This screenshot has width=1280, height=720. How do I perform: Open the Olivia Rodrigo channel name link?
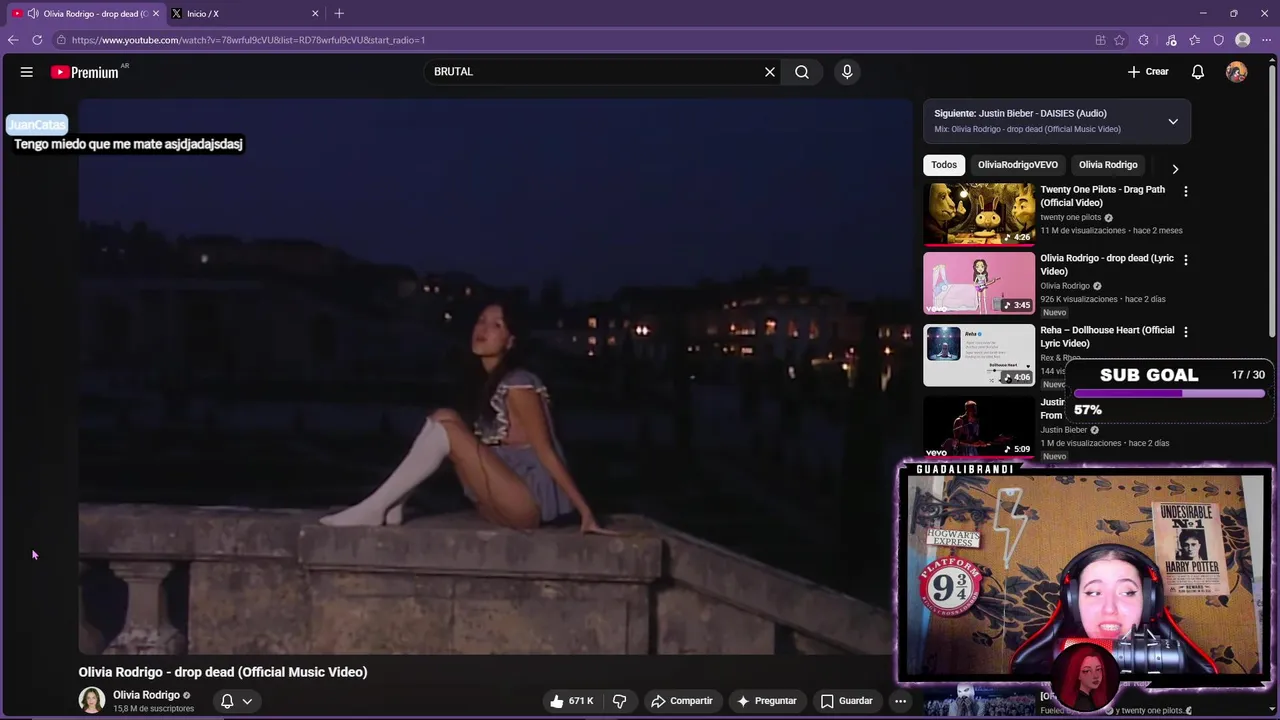click(146, 695)
